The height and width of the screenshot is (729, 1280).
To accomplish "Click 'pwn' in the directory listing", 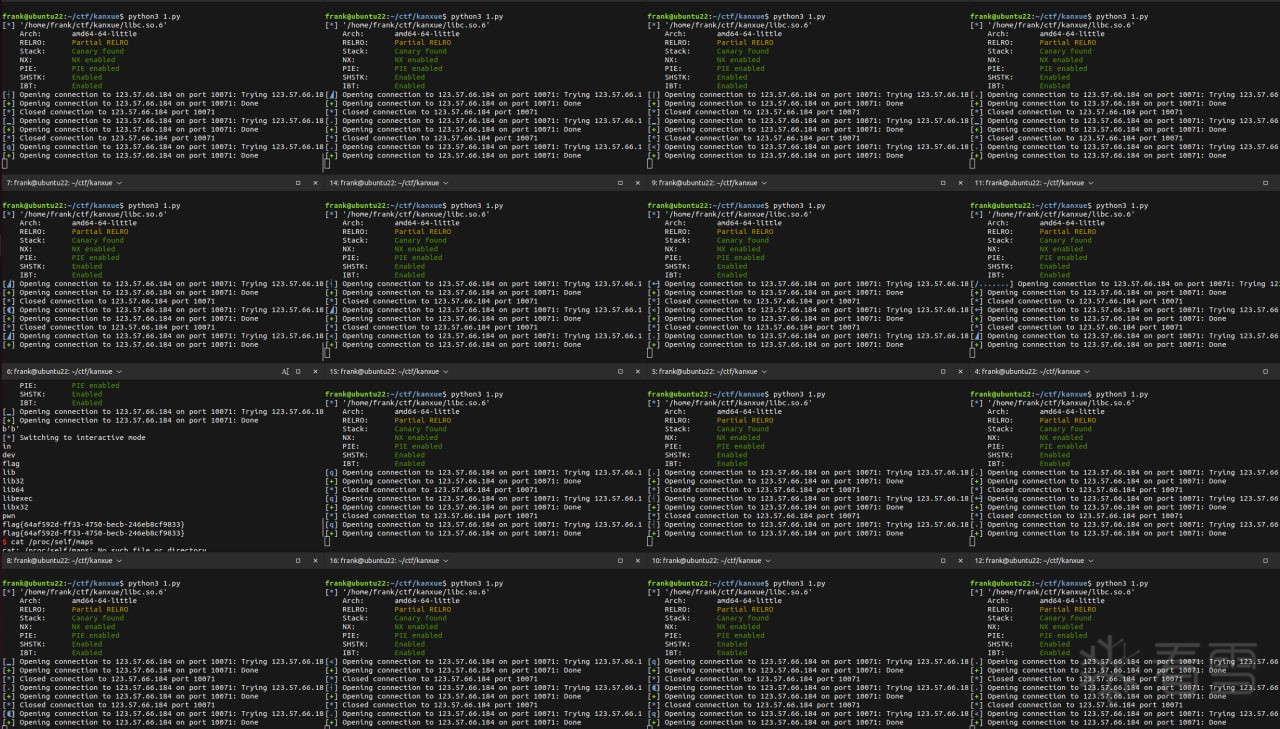I will click(9, 515).
